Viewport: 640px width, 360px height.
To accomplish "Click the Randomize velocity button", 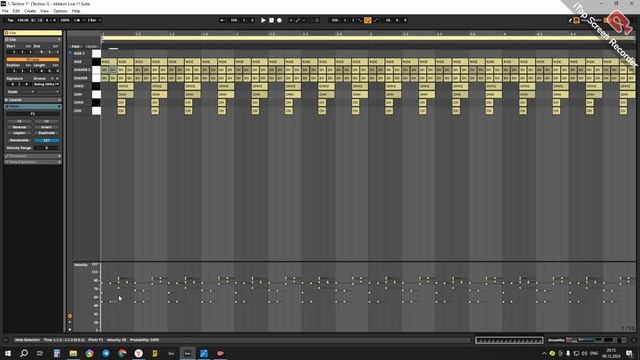I will pyautogui.click(x=19, y=140).
